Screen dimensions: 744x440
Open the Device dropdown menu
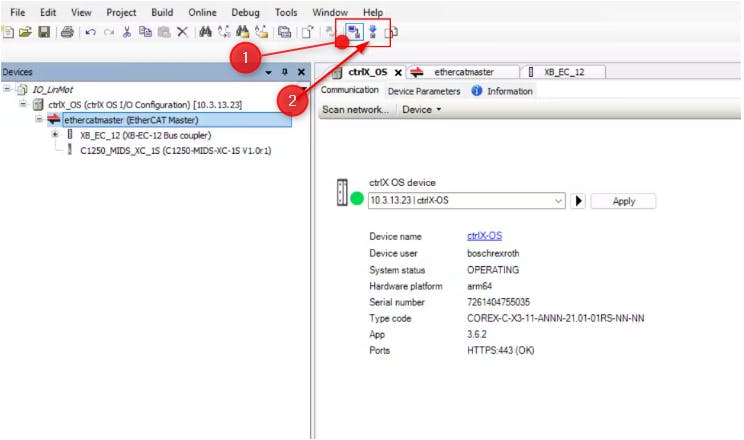pos(421,110)
